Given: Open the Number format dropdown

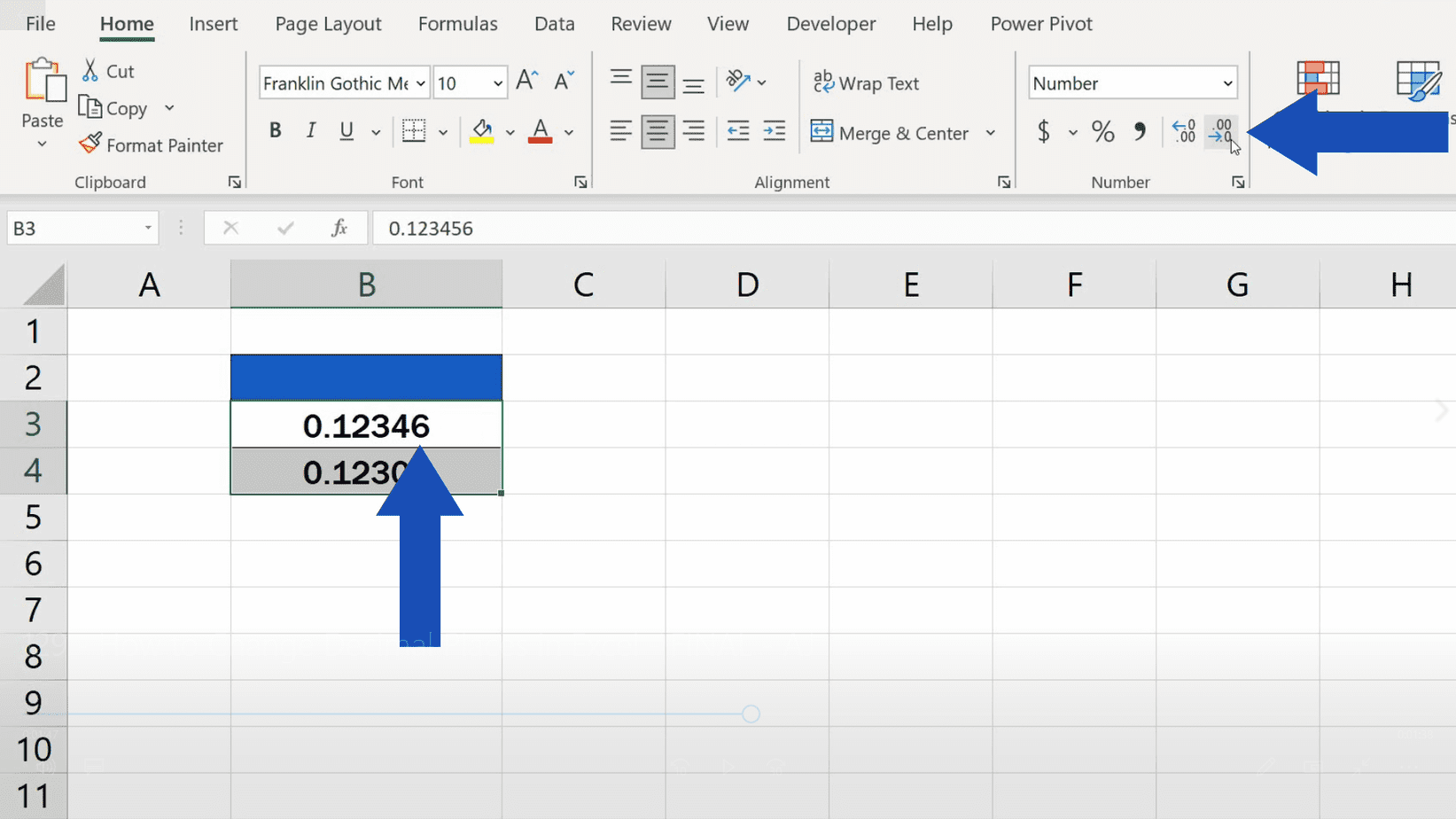Looking at the screenshot, I should (x=1226, y=82).
